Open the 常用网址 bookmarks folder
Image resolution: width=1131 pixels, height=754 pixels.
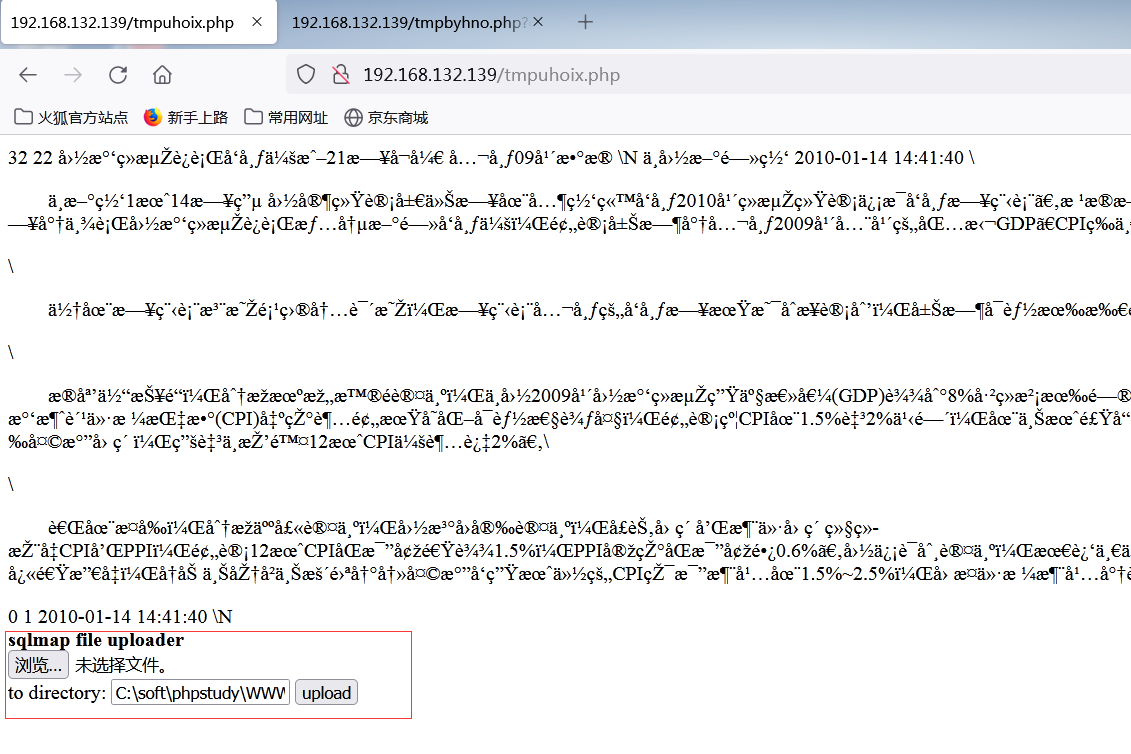[x=292, y=116]
